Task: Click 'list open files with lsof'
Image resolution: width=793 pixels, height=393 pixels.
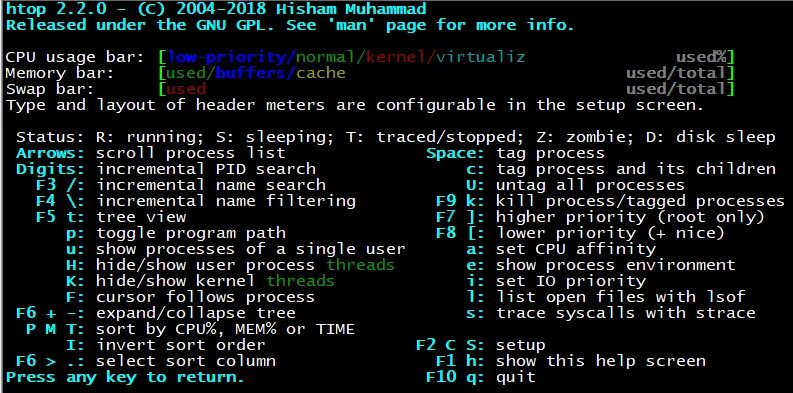Action: pyautogui.click(x=621, y=297)
